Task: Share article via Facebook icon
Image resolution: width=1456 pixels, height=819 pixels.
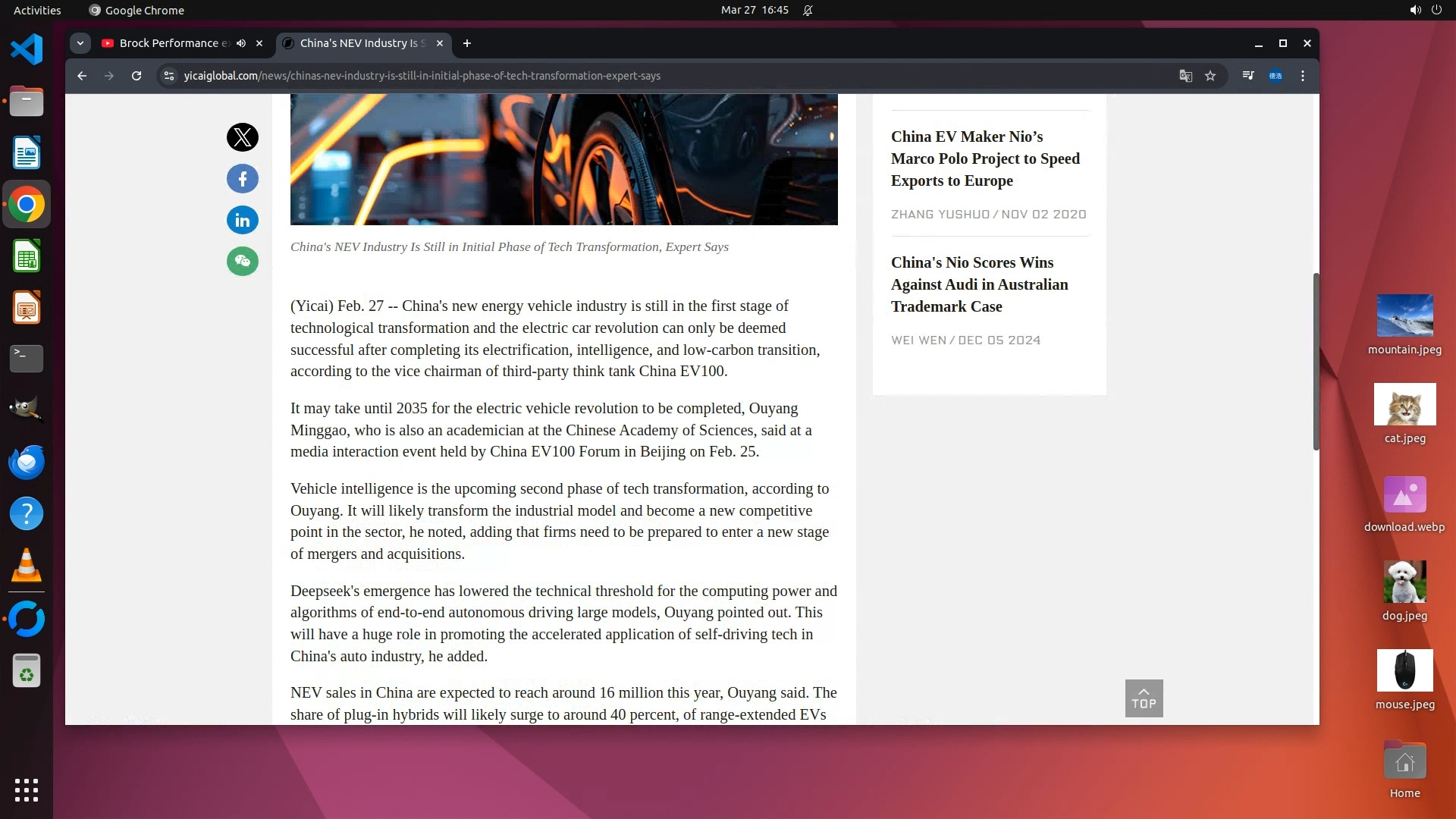Action: 243,179
